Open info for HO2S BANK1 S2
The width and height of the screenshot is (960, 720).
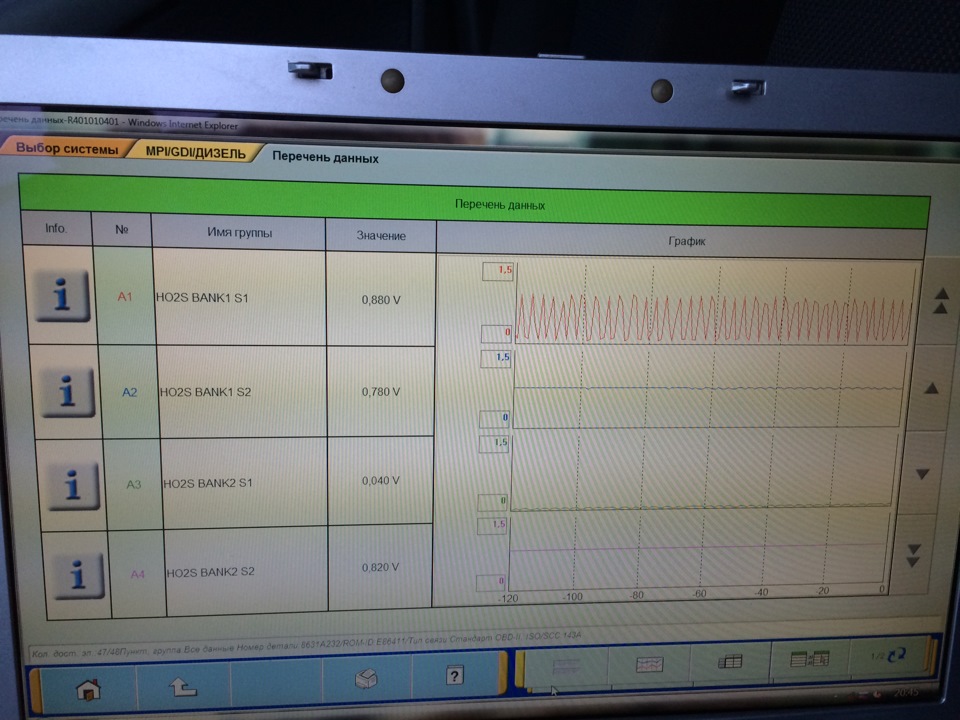tap(66, 392)
